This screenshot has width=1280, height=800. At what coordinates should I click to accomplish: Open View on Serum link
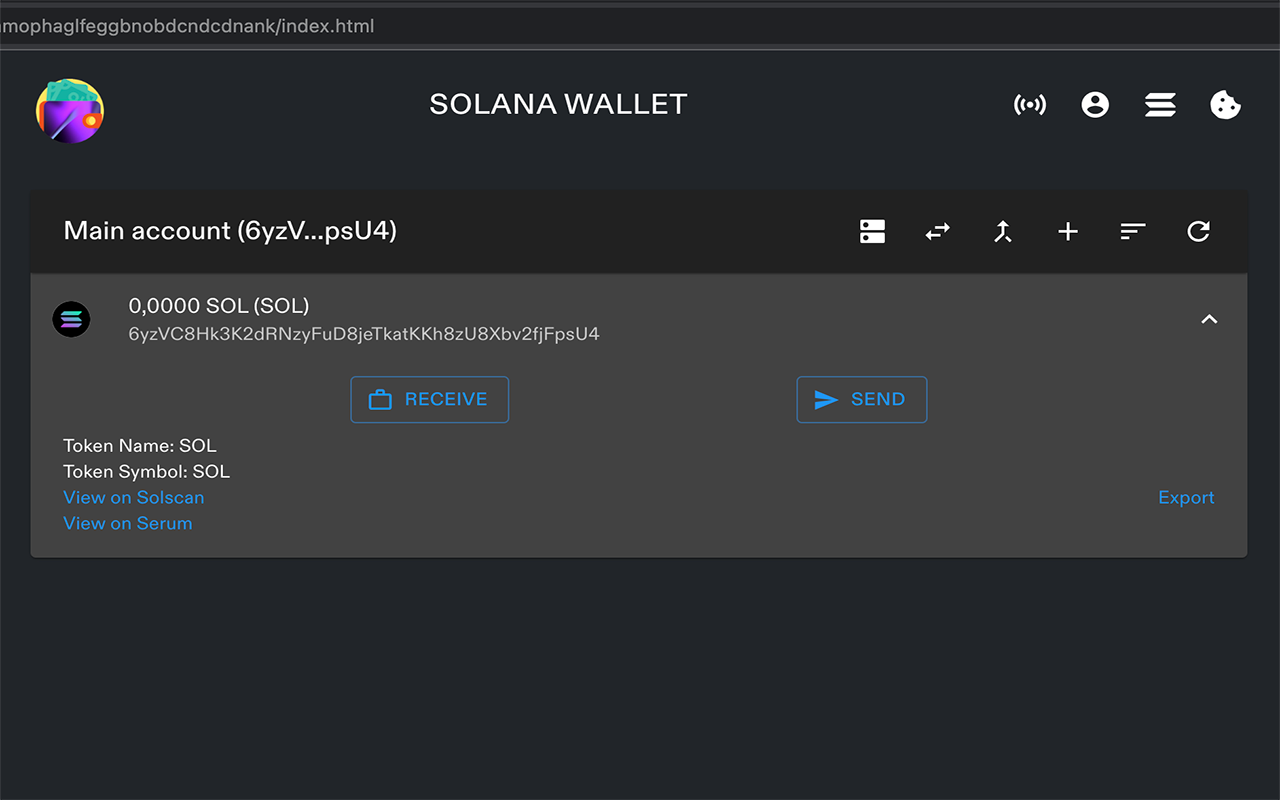pyautogui.click(x=128, y=523)
